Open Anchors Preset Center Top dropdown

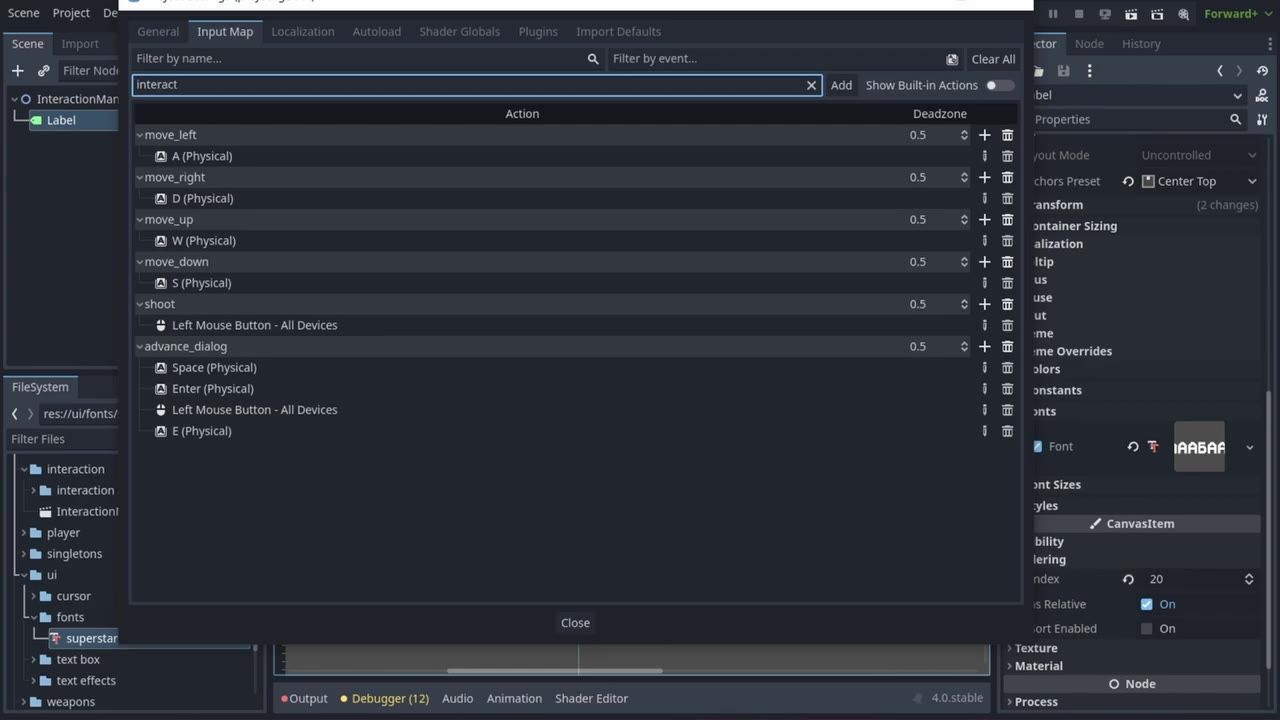[x=1199, y=181]
